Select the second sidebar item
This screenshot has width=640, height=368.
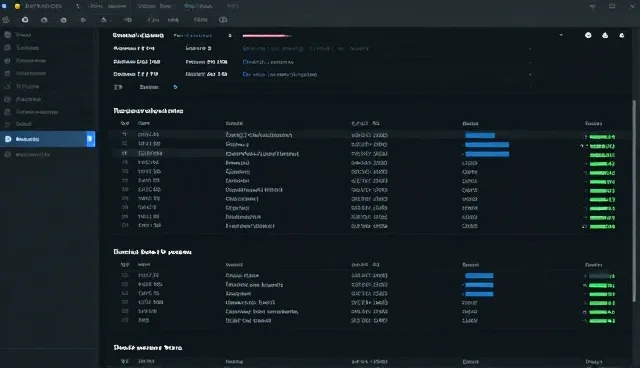pos(48,48)
